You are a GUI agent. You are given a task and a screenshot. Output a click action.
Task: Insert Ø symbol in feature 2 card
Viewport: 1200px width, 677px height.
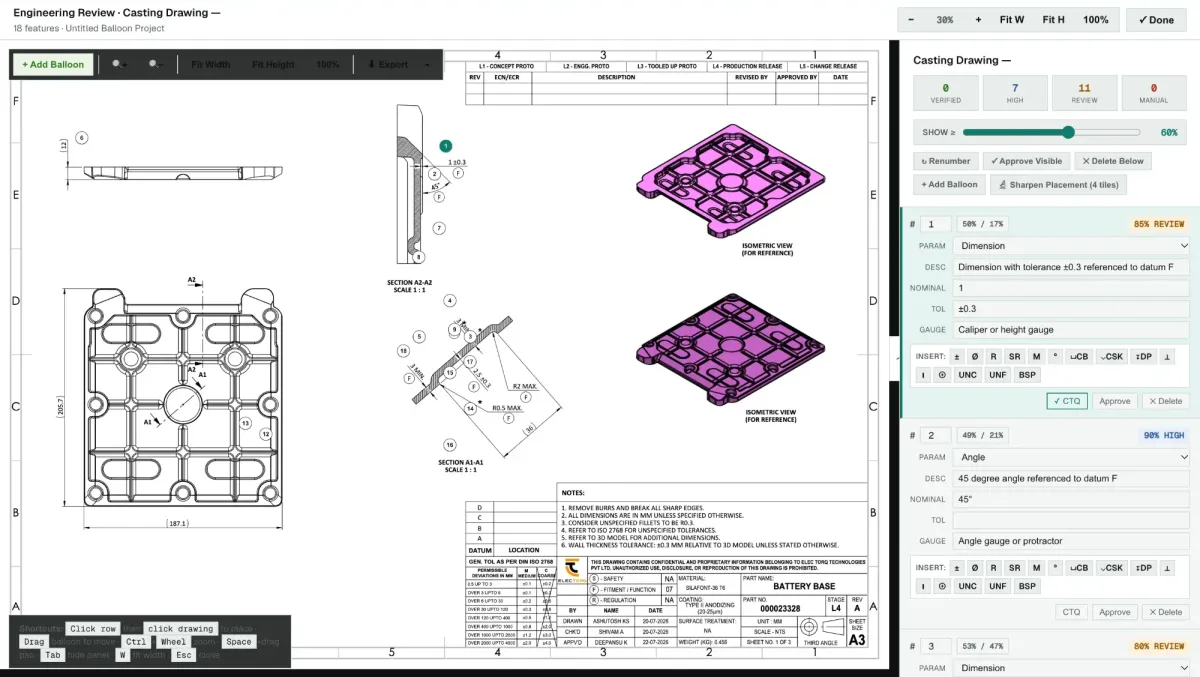(x=975, y=568)
